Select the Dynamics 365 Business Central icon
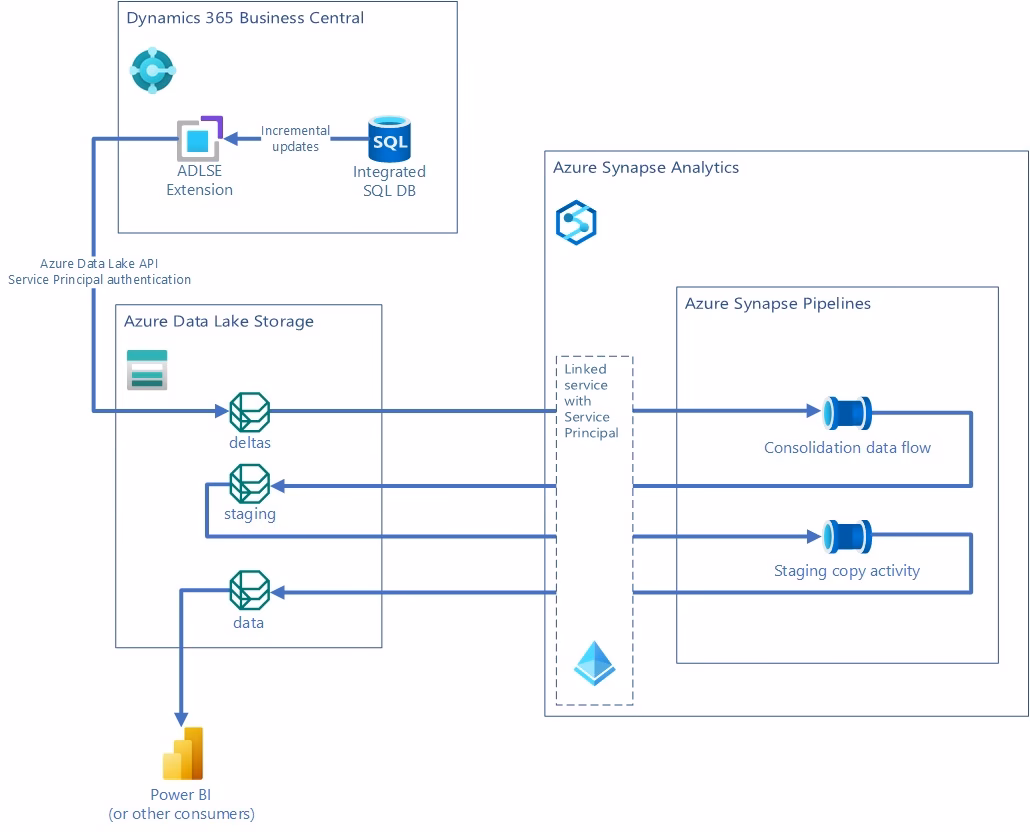1030x832 pixels. point(152,70)
